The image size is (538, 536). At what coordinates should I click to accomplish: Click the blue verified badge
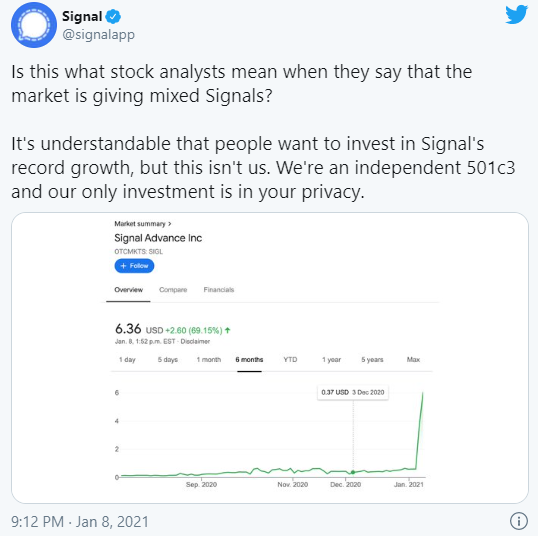(113, 16)
